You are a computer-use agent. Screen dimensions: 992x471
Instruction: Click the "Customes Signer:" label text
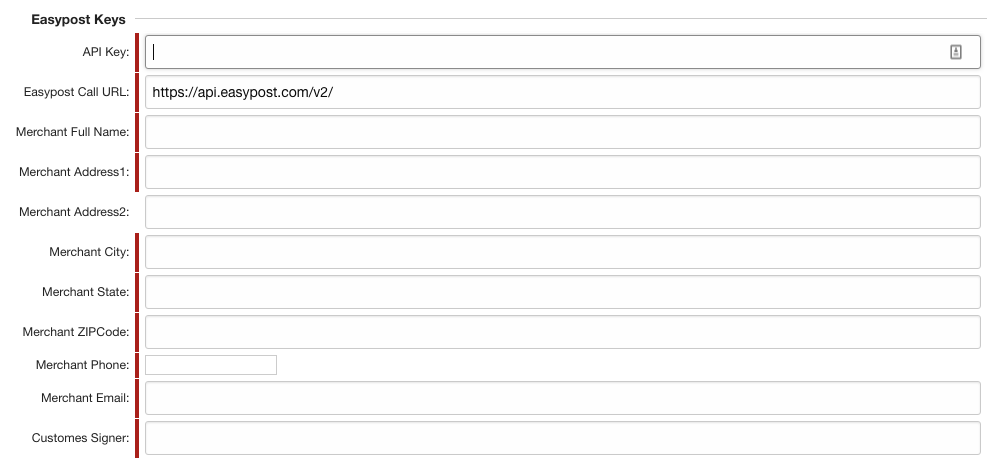pos(81,437)
